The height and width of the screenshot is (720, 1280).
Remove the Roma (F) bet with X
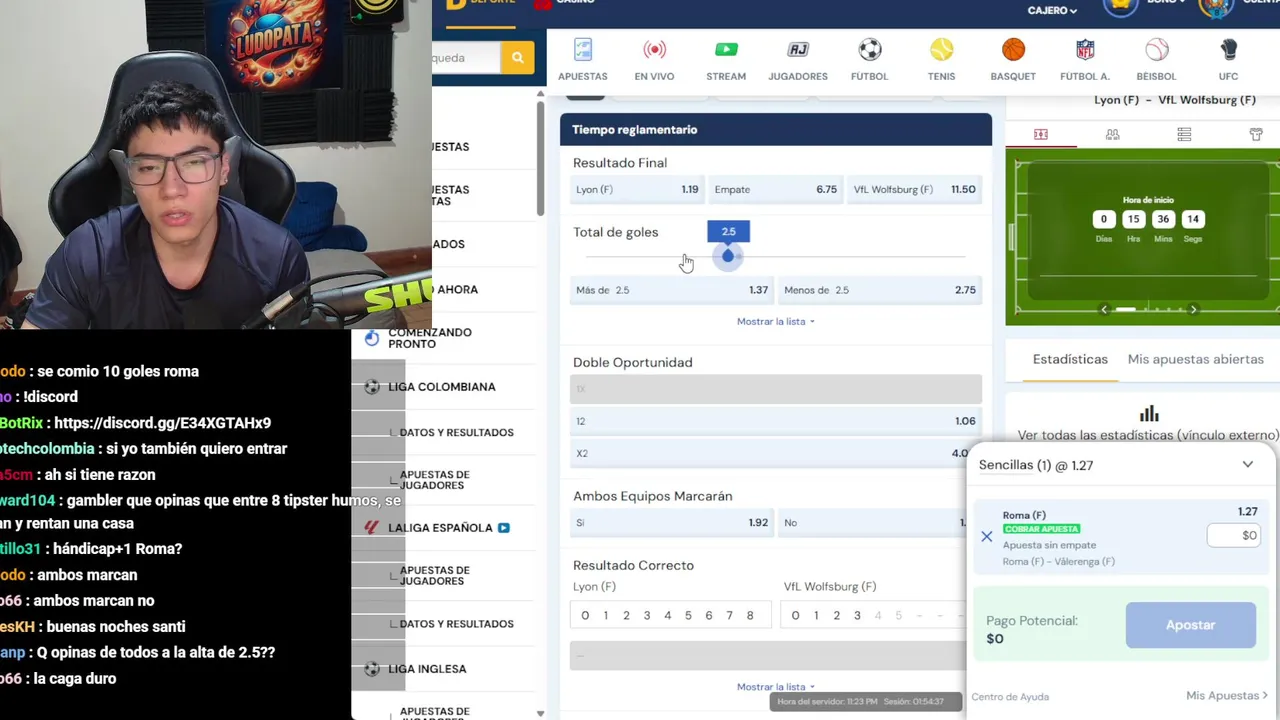[x=987, y=537]
